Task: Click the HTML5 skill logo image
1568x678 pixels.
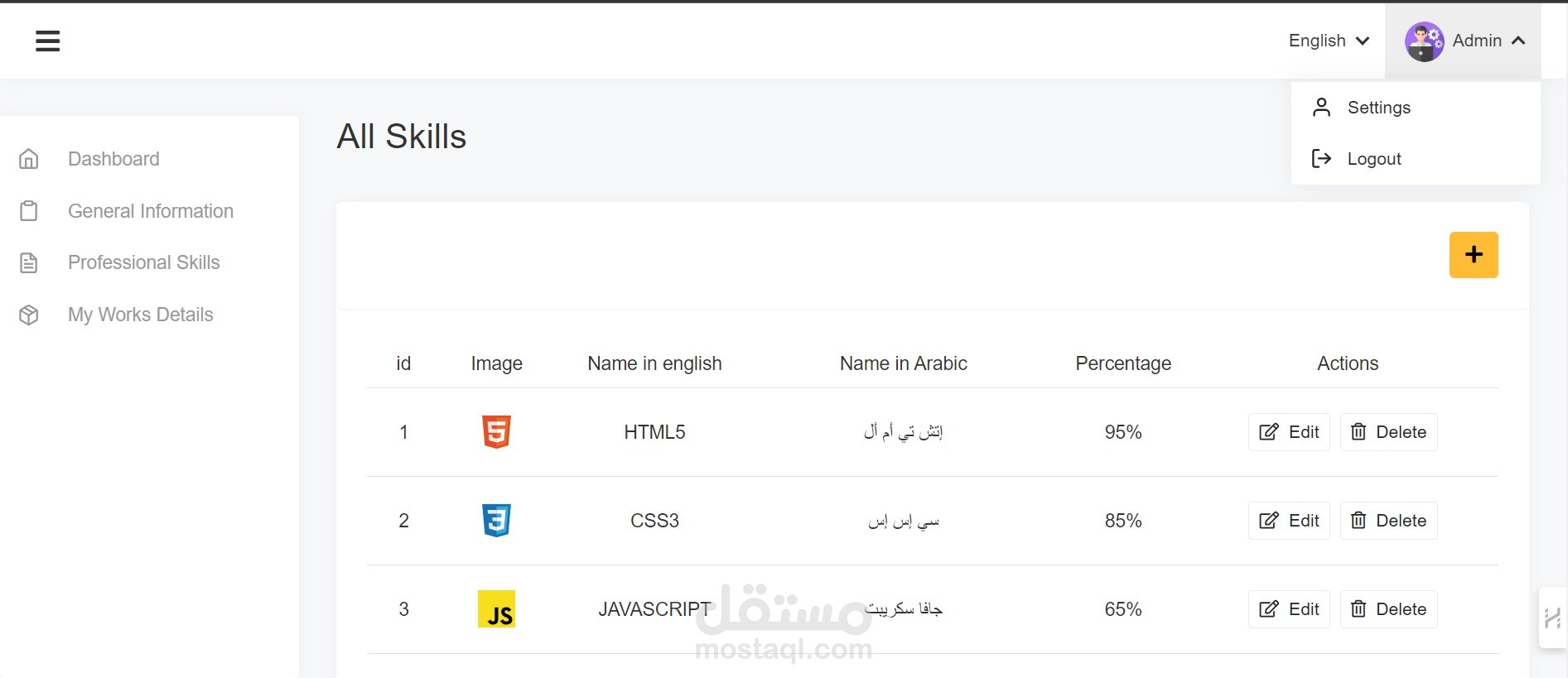Action: pyautogui.click(x=496, y=432)
